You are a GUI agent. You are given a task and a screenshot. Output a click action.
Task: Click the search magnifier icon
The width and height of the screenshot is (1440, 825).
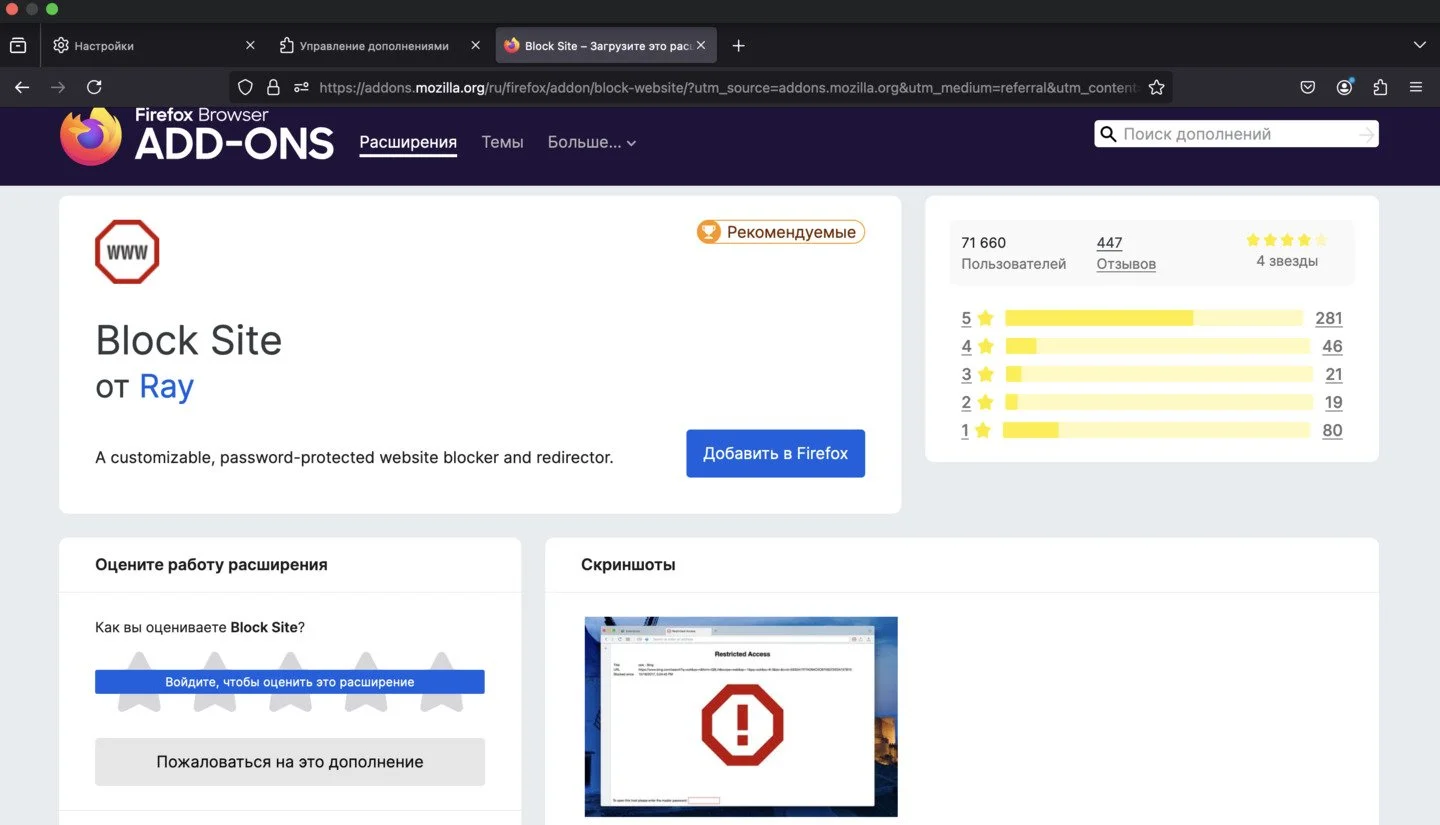[1108, 134]
